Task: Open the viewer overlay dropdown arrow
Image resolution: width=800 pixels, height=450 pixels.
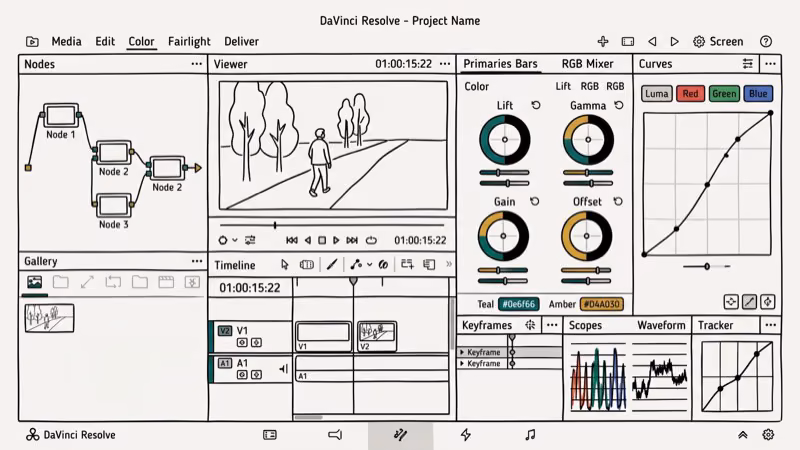Action: pyautogui.click(x=235, y=240)
